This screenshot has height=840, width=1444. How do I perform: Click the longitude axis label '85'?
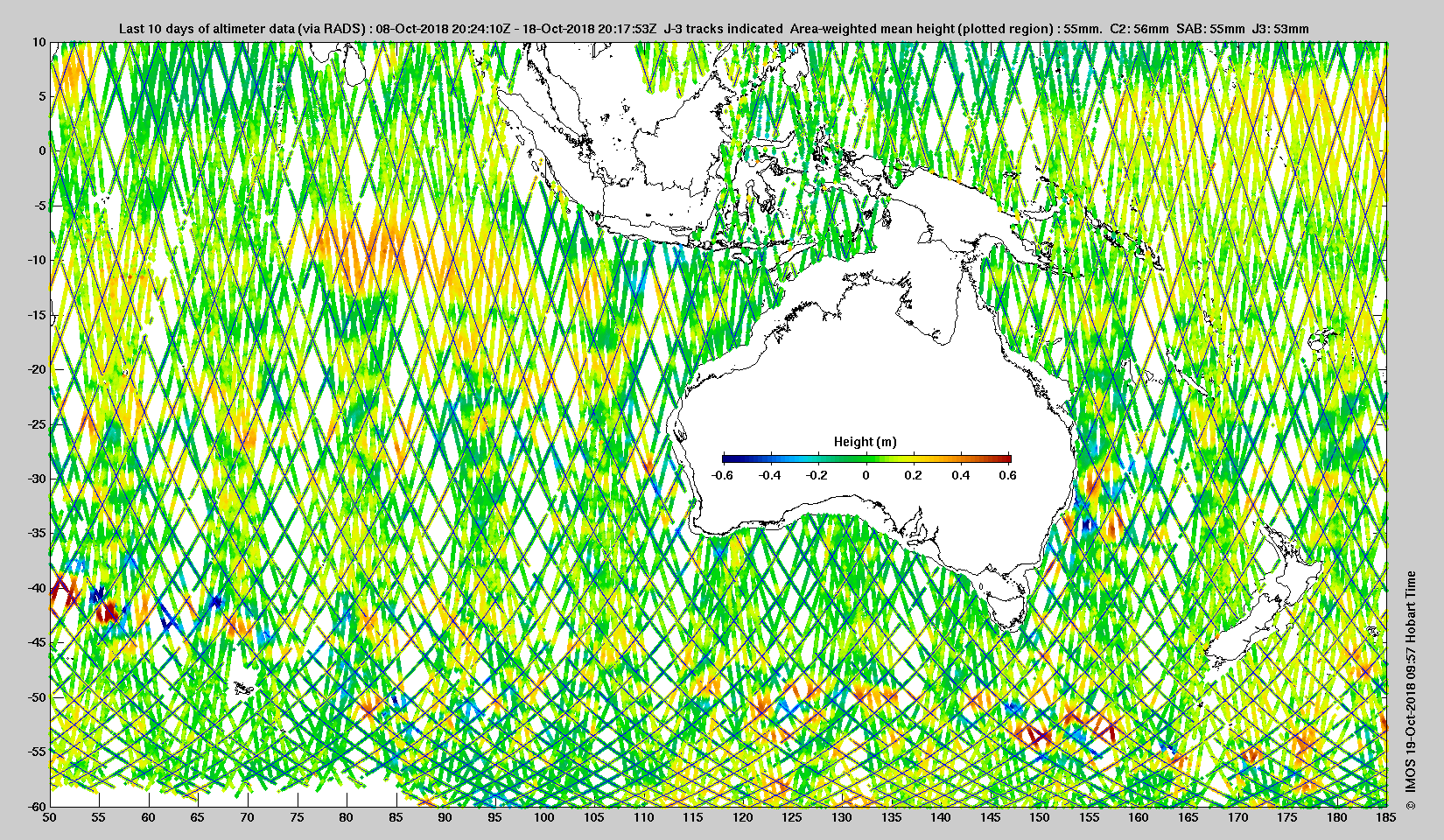pyautogui.click(x=396, y=818)
